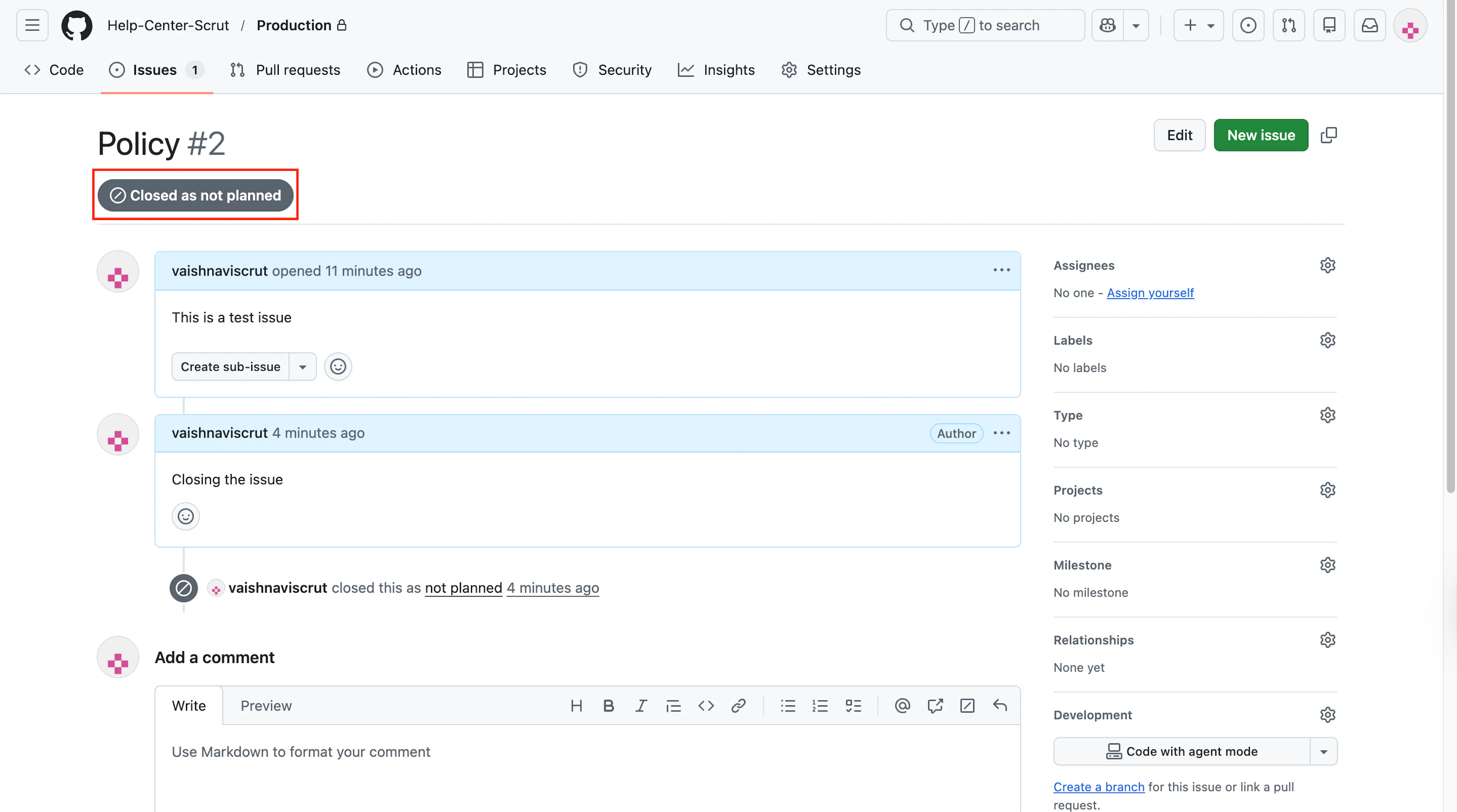
Task: Expand the Code with agent mode dropdown arrow
Action: pyautogui.click(x=1323, y=752)
